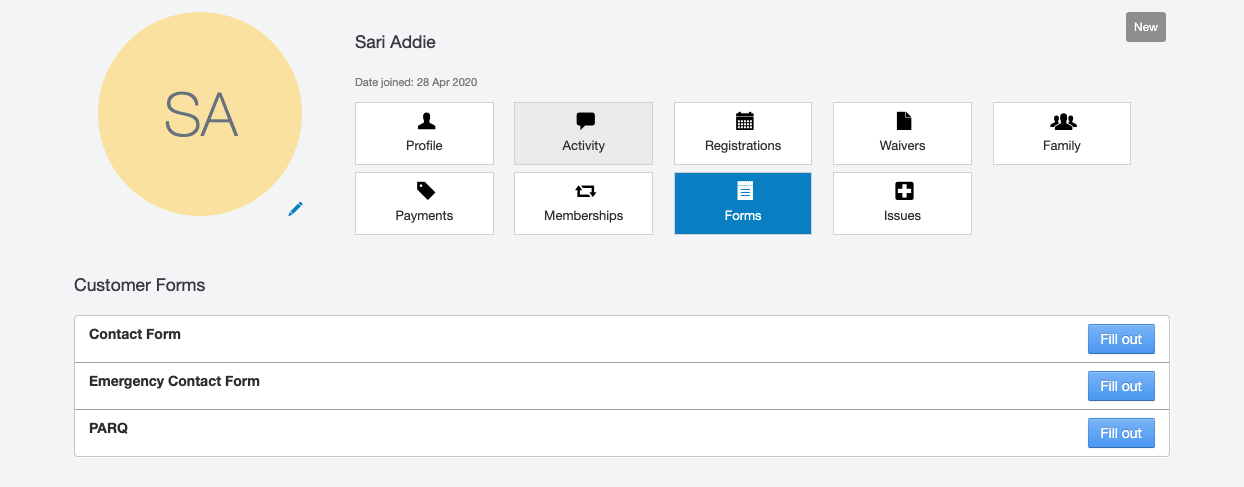Open Payments with the tag icon
This screenshot has height=487, width=1244.
pyautogui.click(x=424, y=203)
